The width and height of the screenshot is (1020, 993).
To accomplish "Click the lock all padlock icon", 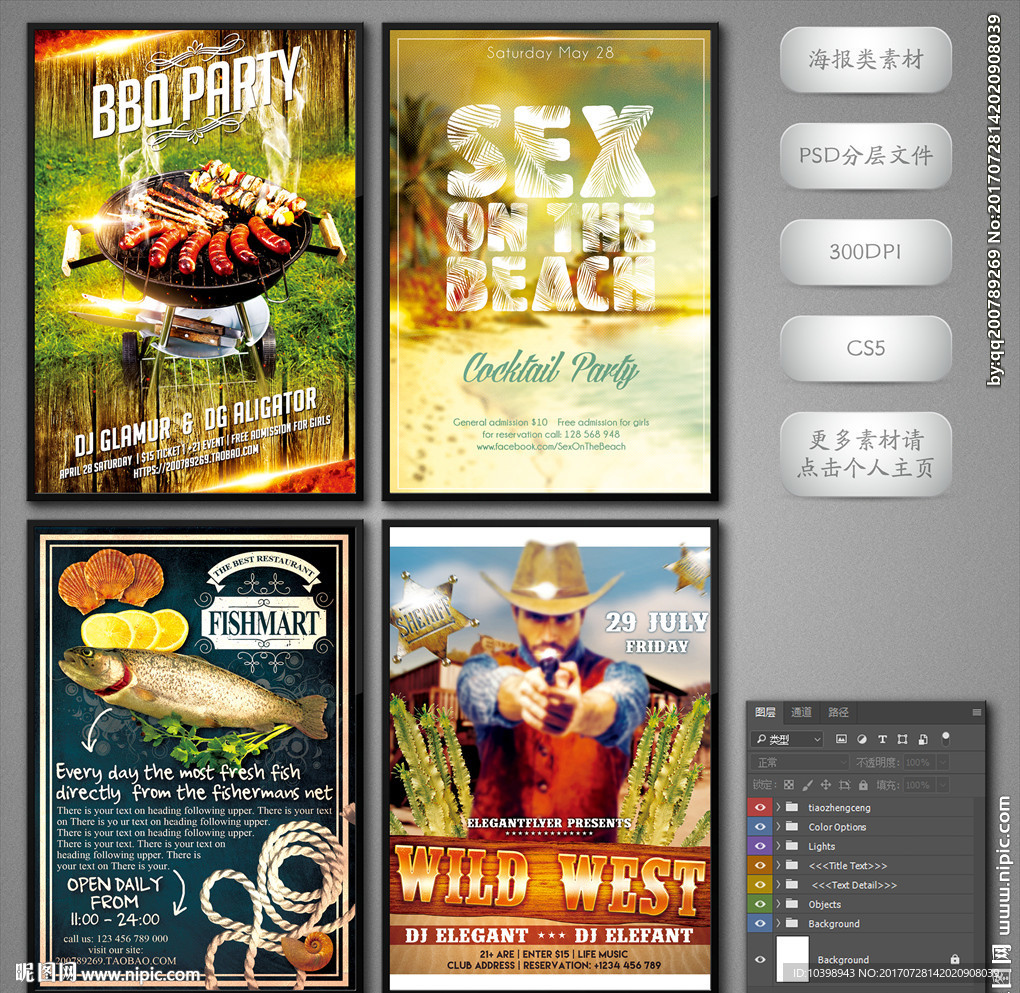I will (x=863, y=785).
